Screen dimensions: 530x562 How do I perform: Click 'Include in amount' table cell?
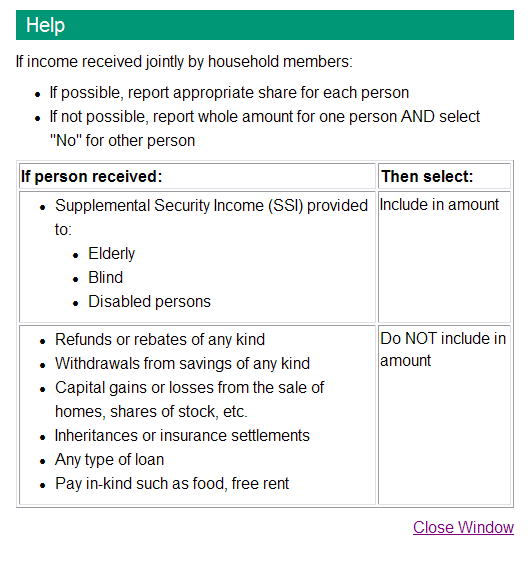[x=444, y=257]
